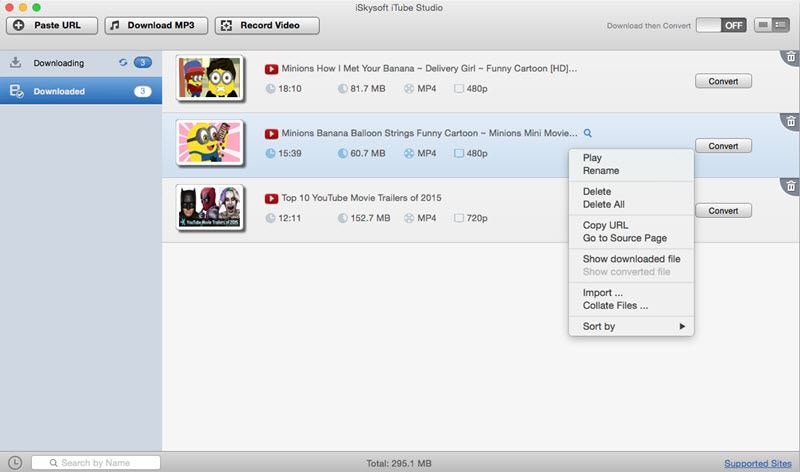Click the Record Video button
The height and width of the screenshot is (472, 800).
click(x=267, y=26)
